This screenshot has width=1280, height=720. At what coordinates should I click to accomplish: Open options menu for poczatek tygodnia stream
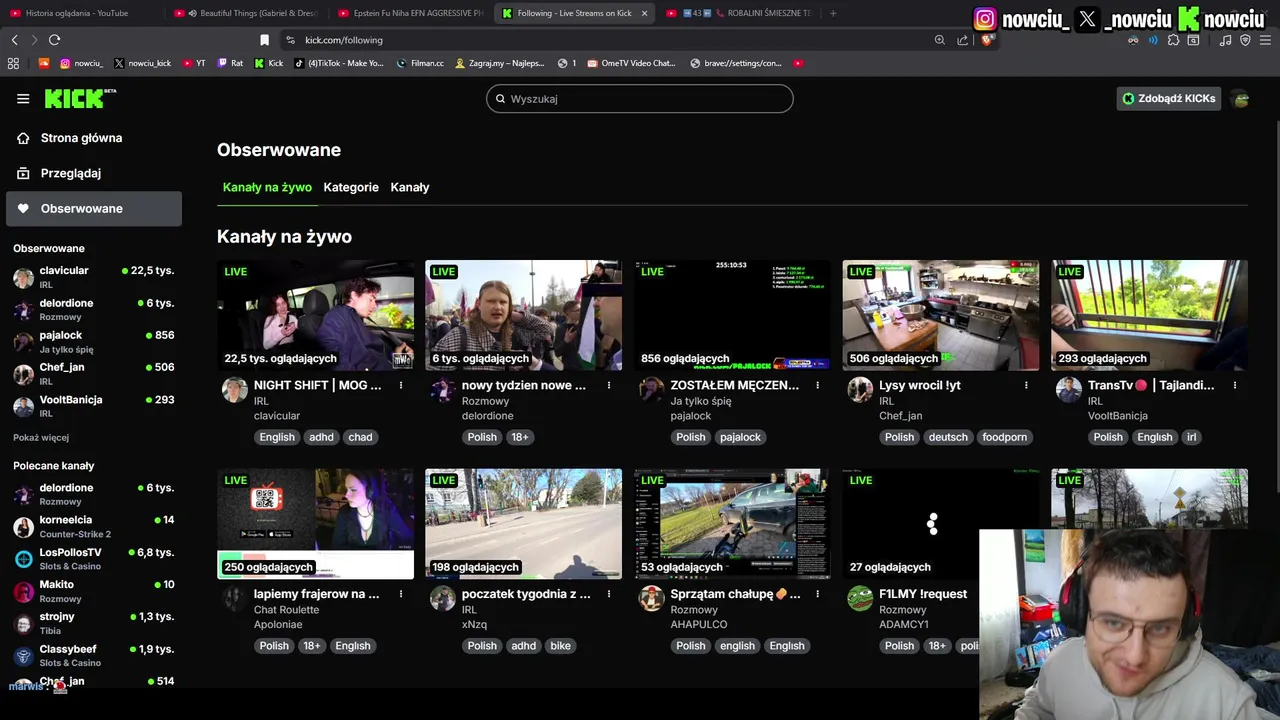click(x=609, y=594)
